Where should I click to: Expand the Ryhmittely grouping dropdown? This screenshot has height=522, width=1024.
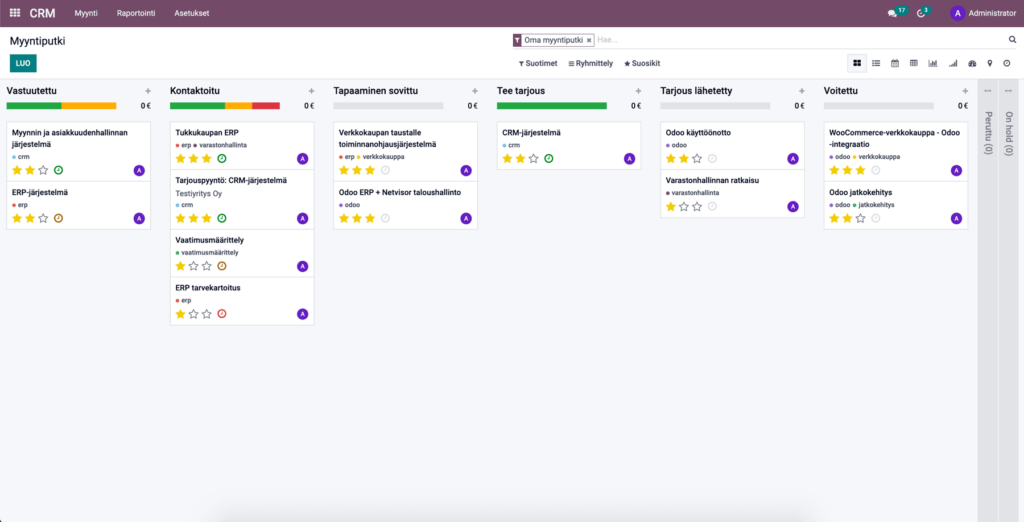point(590,63)
